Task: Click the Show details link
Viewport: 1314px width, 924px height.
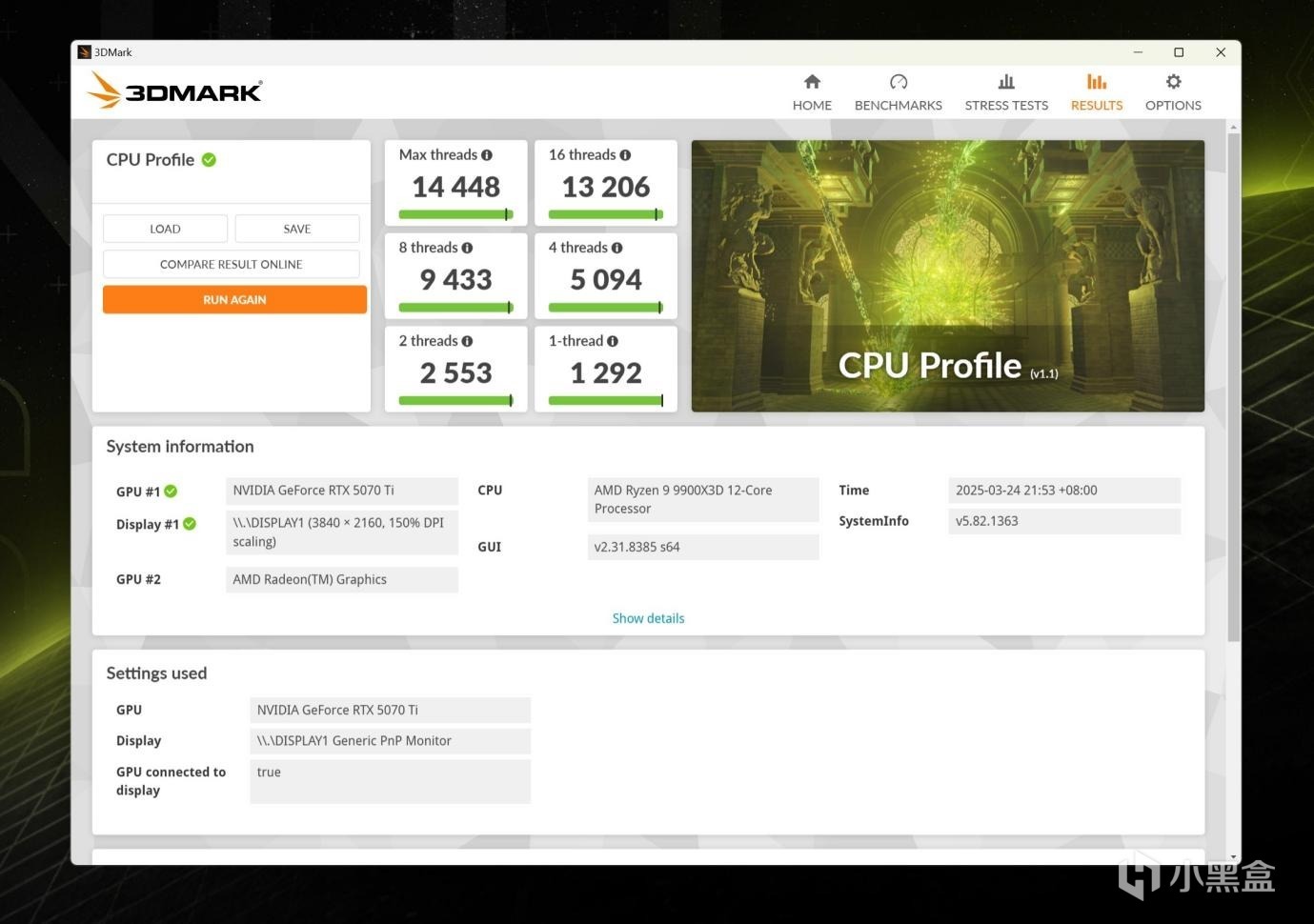Action: [x=648, y=618]
